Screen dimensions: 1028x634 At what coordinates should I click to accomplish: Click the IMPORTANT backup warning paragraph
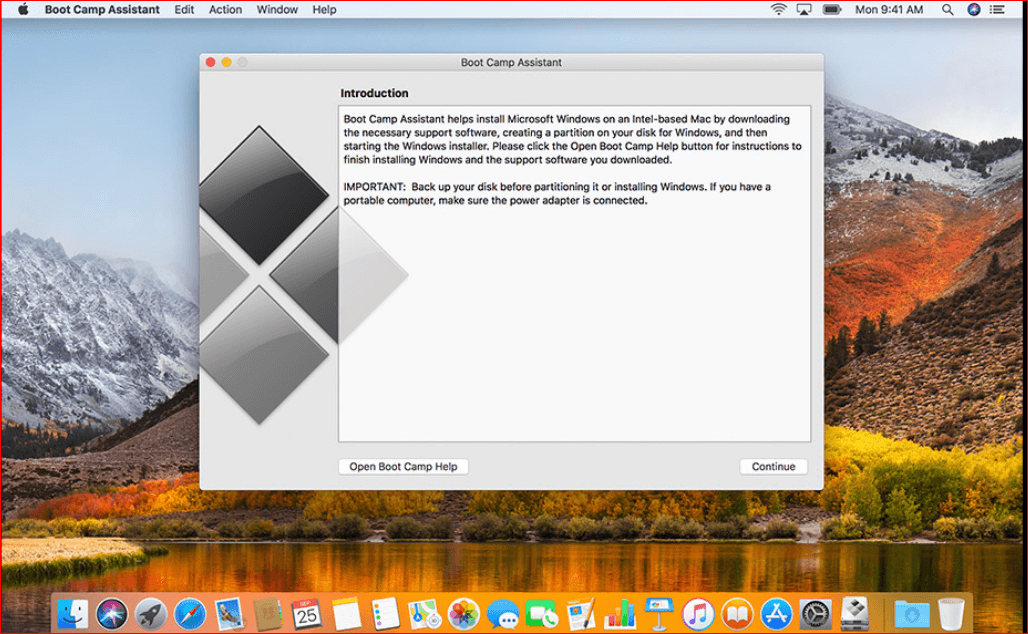557,193
